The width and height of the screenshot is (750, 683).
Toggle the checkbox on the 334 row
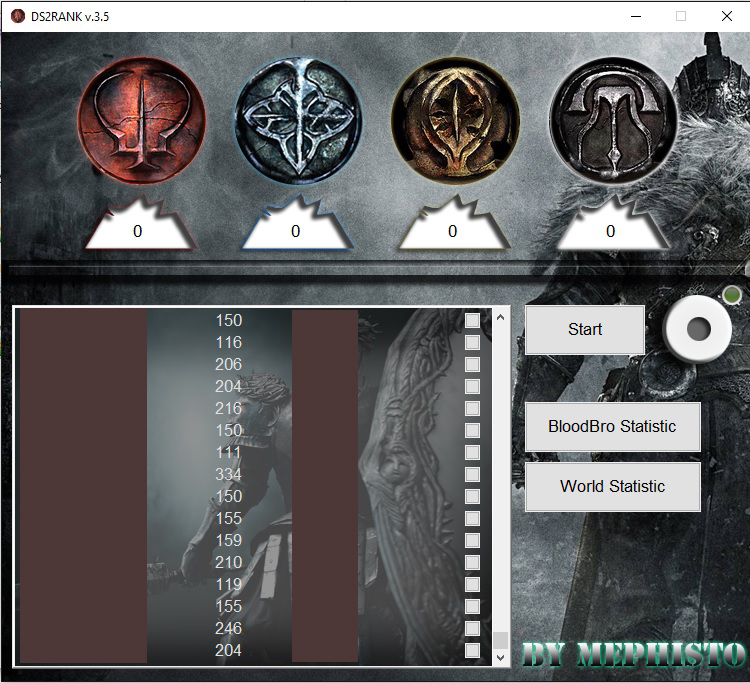click(472, 474)
